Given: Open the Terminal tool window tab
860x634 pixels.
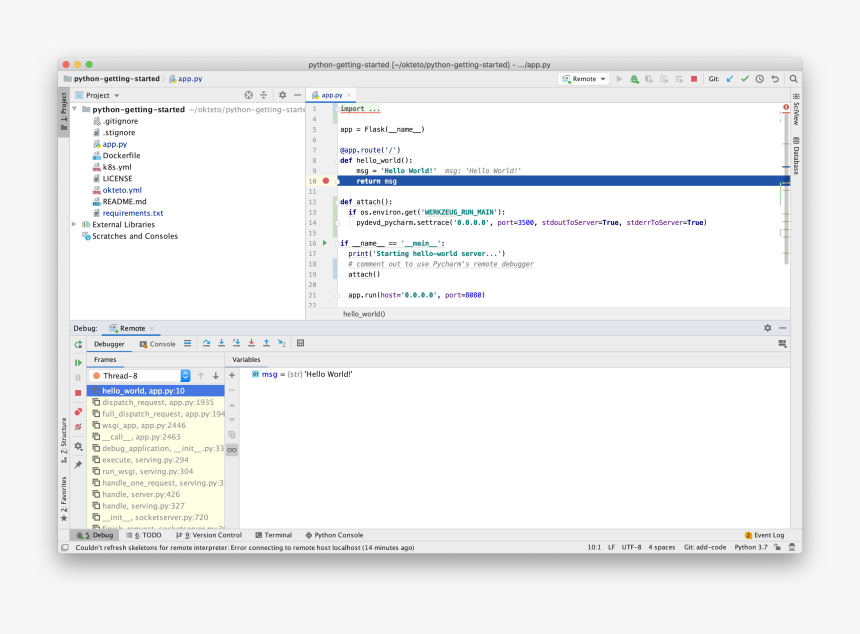Looking at the screenshot, I should (x=273, y=535).
